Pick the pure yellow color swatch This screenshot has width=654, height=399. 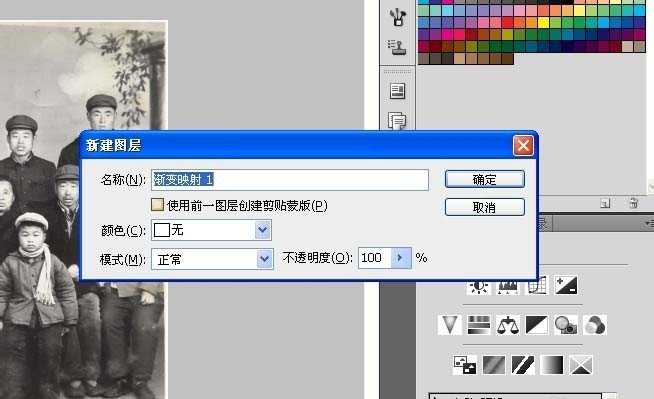(543, 23)
